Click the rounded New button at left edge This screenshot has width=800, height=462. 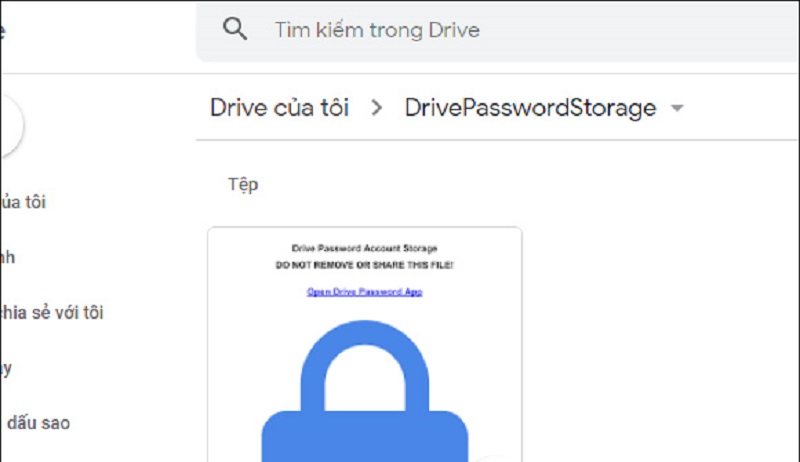11,125
